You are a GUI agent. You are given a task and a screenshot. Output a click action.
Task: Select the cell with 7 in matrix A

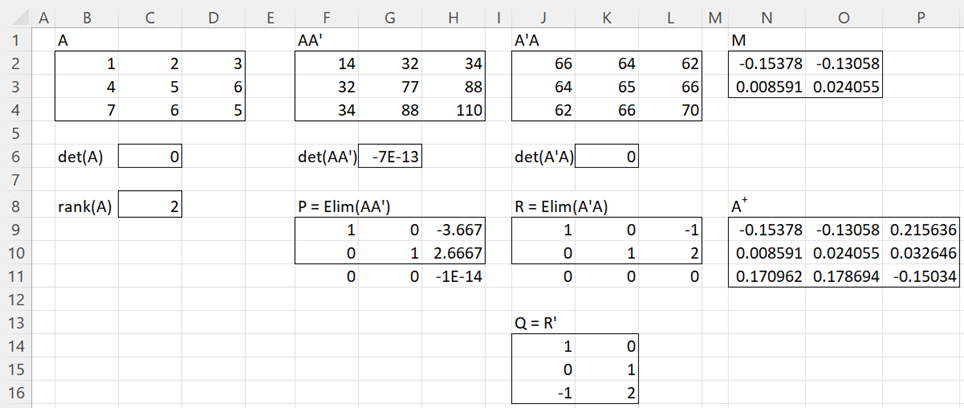tap(87, 111)
